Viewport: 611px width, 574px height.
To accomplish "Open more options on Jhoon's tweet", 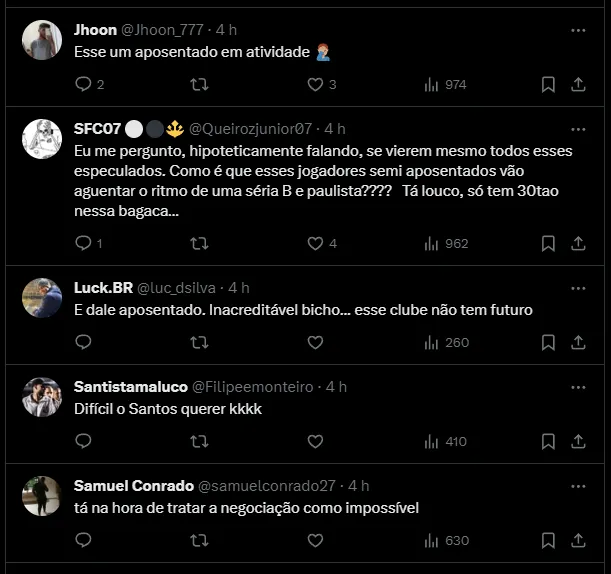I will point(578,30).
